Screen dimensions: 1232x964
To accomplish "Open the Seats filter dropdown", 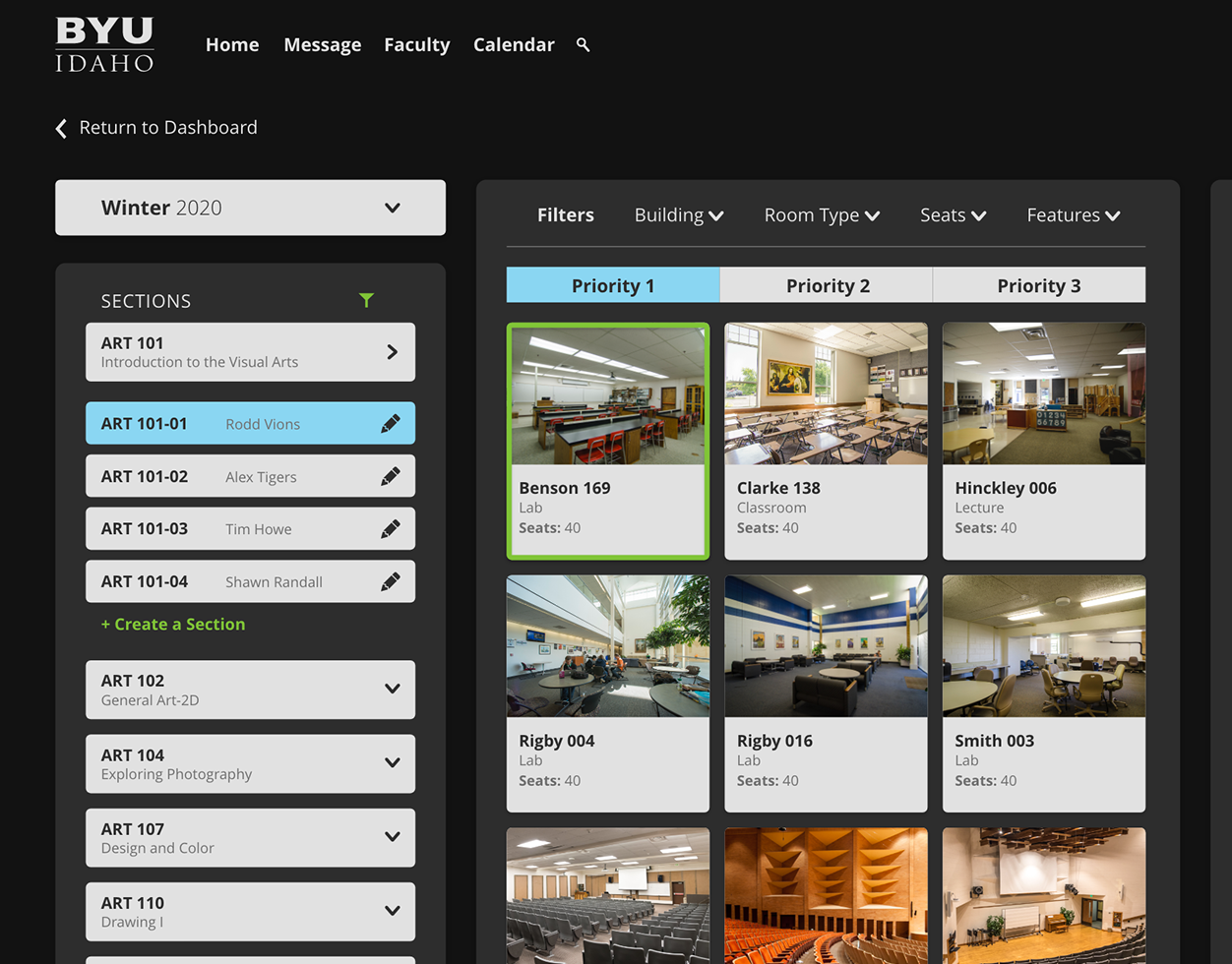I will pos(954,215).
